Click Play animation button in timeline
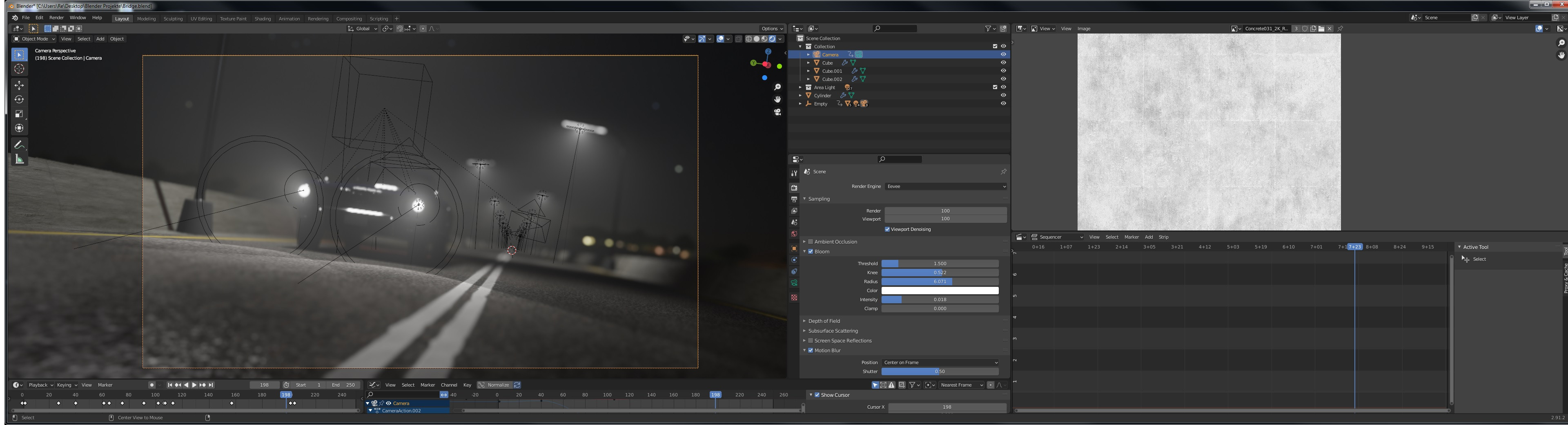The height and width of the screenshot is (425, 1568). [x=194, y=385]
